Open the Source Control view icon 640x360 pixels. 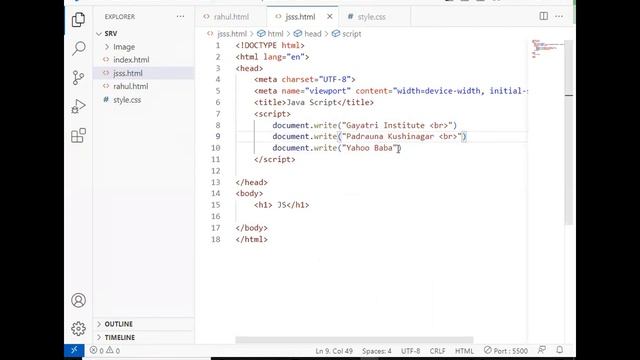[x=78, y=77]
